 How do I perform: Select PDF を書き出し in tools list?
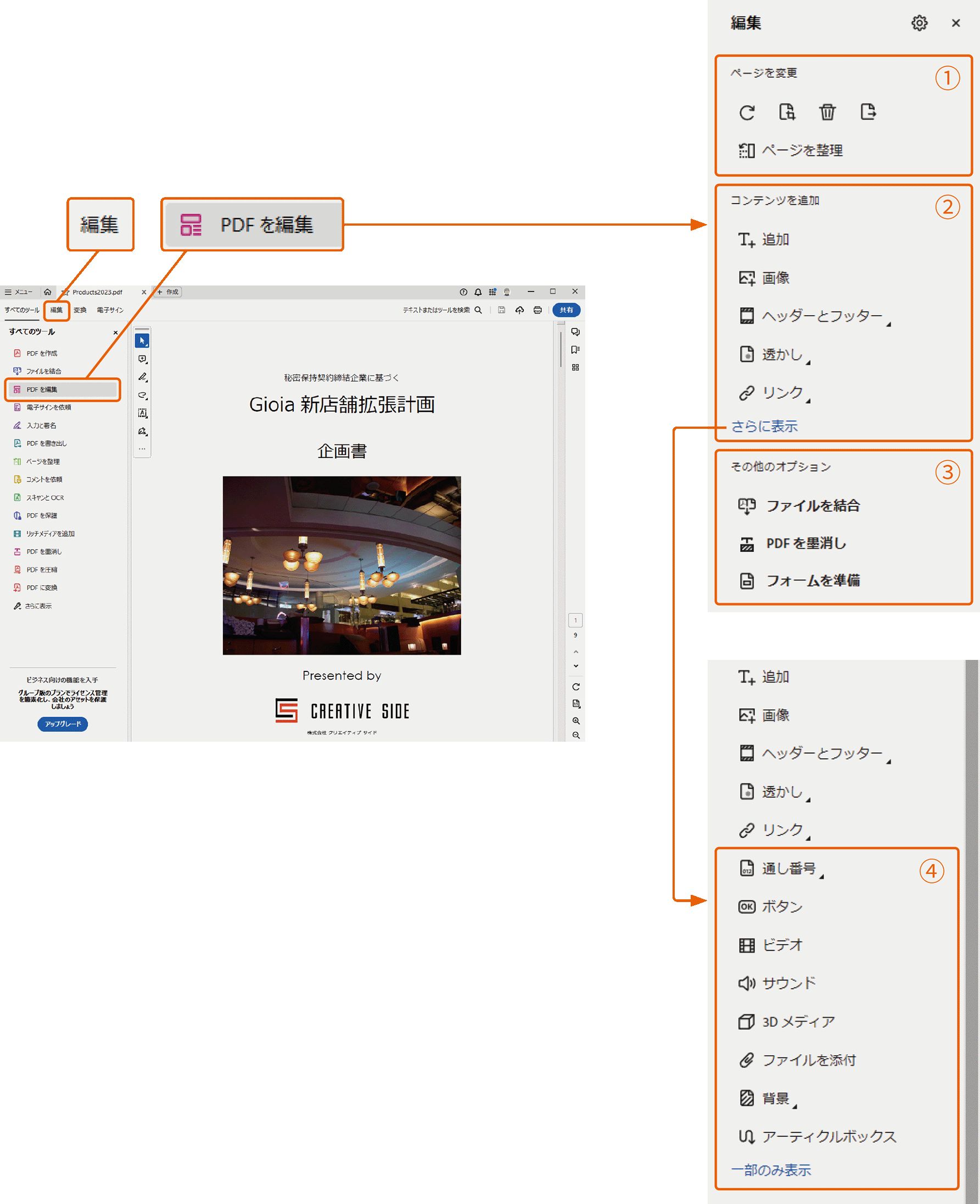coord(40,443)
